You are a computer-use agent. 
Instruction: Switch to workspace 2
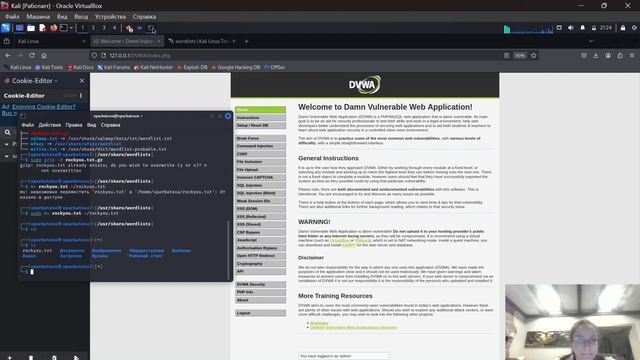[93, 28]
